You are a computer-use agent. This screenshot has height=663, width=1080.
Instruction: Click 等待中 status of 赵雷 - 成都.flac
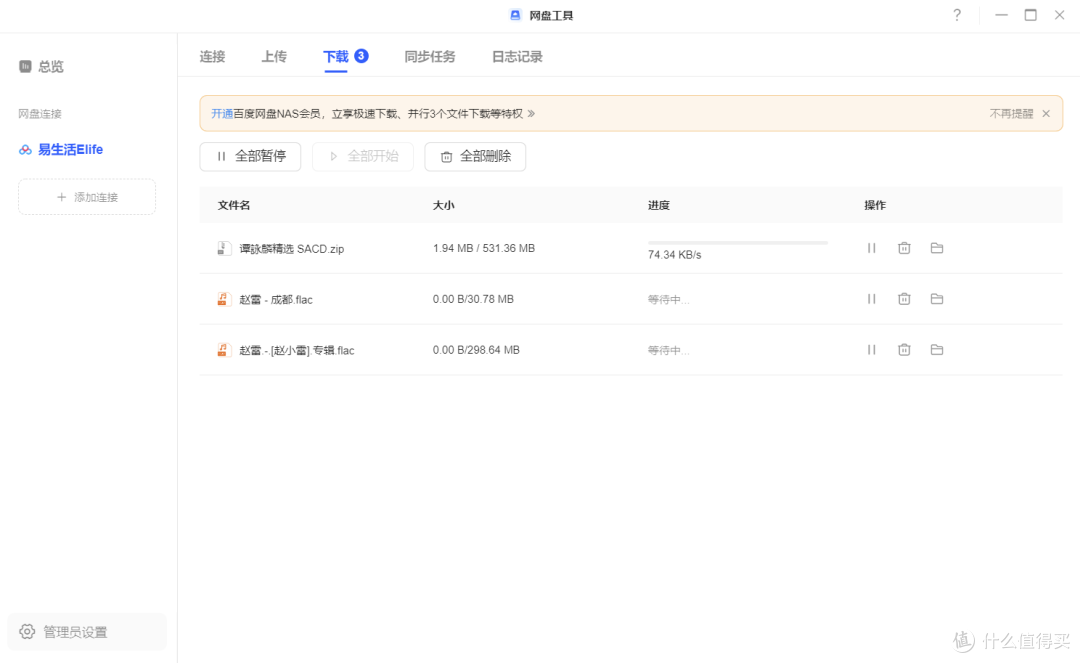pos(668,299)
